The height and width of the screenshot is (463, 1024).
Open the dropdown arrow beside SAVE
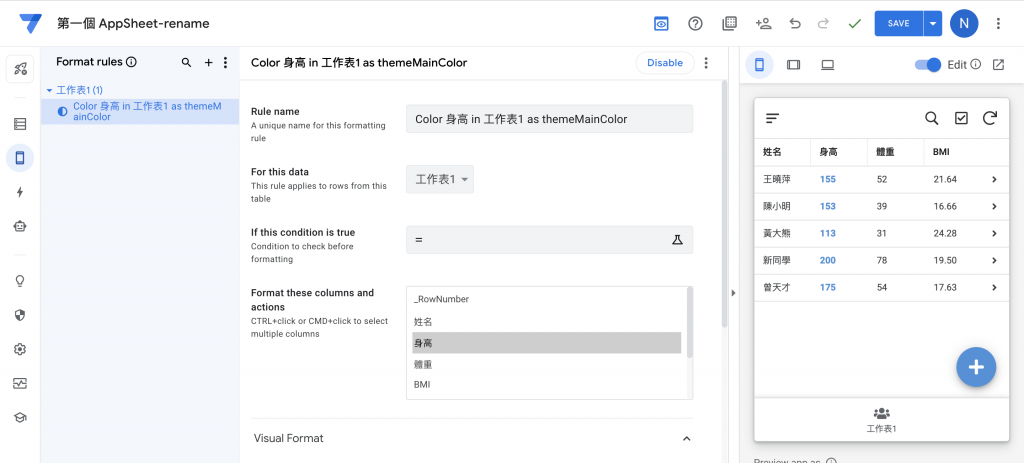pos(933,23)
